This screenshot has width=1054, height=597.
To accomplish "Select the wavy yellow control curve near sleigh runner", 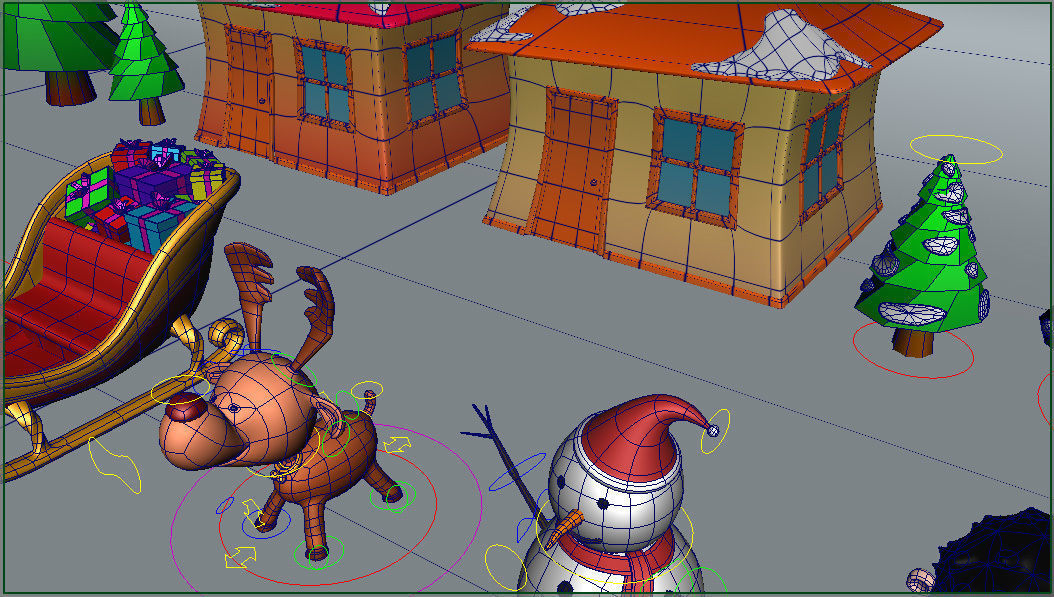I will tap(115, 465).
